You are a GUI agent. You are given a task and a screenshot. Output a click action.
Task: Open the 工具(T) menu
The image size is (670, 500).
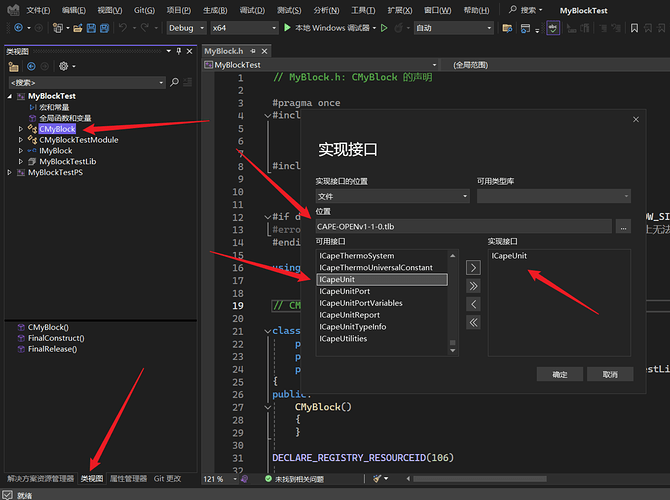click(363, 10)
